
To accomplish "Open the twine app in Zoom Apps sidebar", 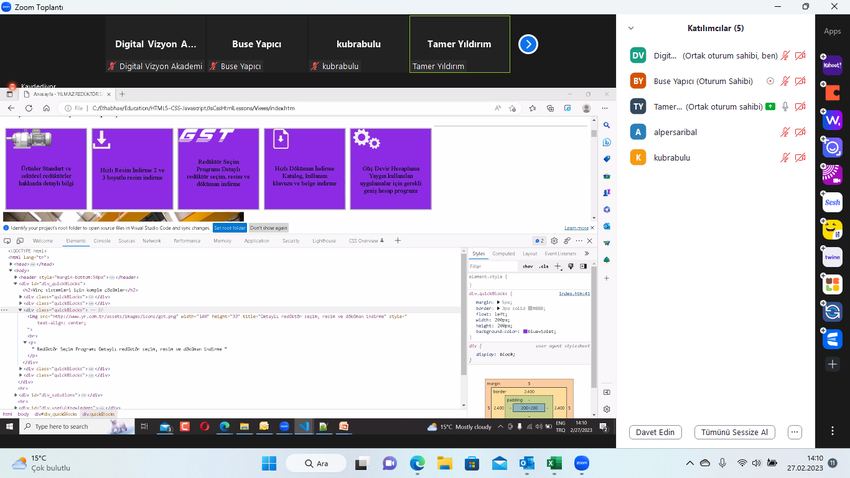I will pos(832,257).
